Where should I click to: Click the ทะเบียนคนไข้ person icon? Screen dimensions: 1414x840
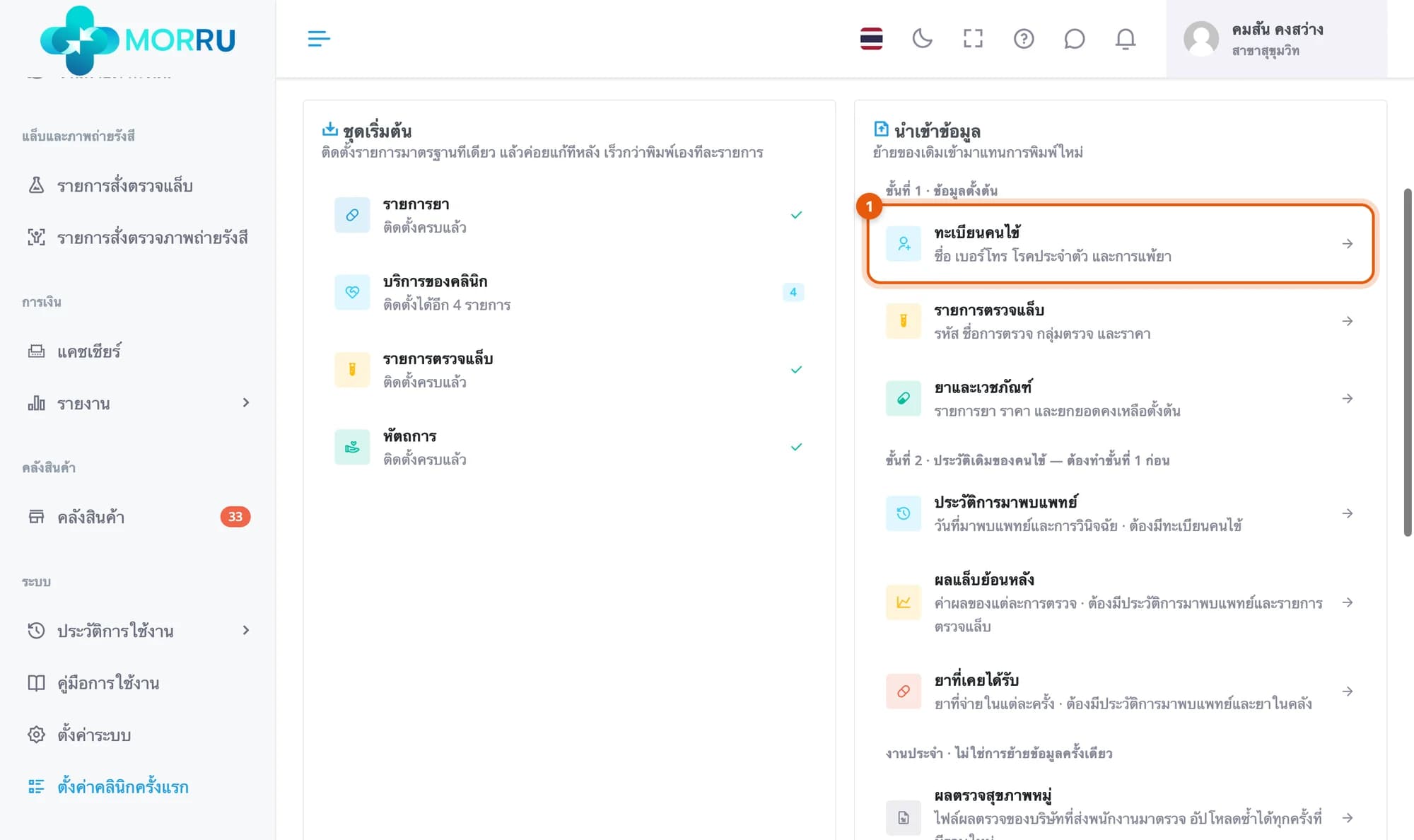click(904, 243)
